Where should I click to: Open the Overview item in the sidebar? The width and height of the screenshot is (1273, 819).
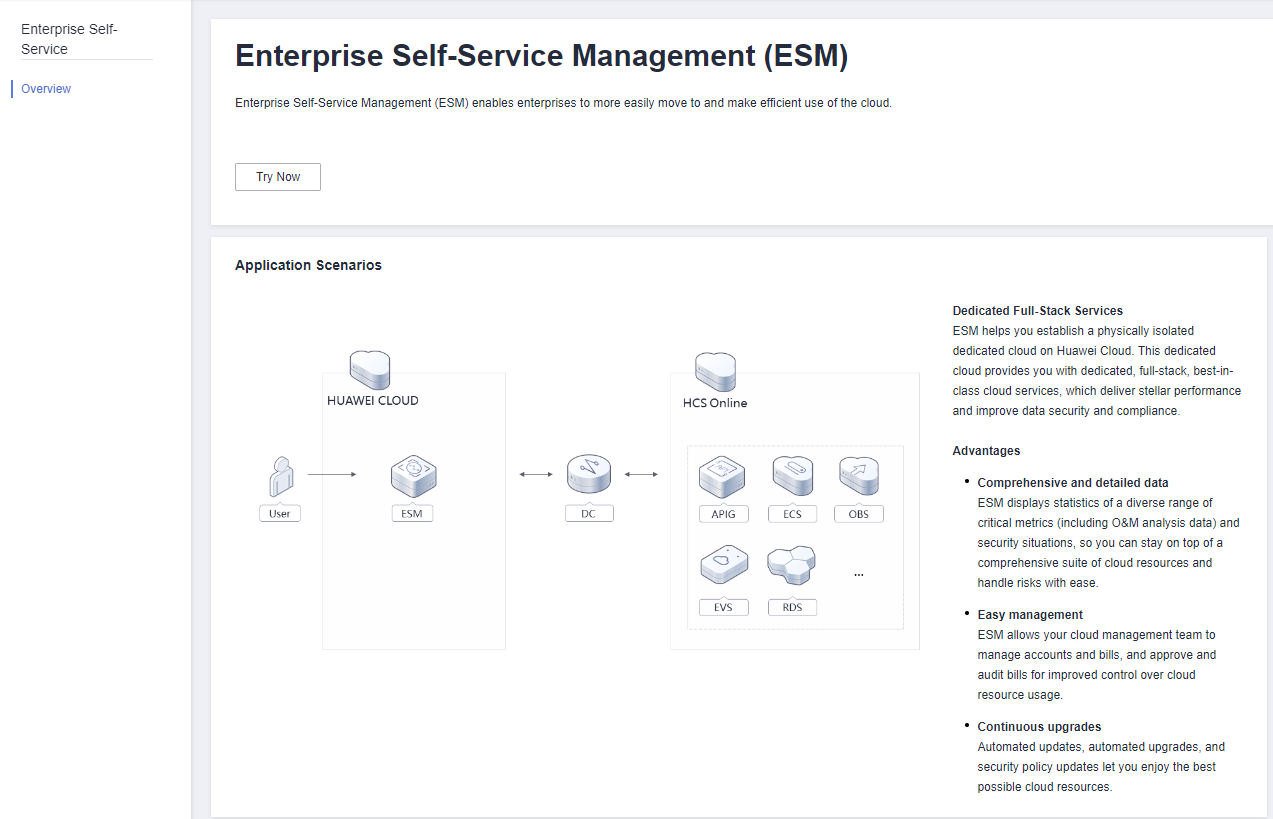tap(46, 89)
